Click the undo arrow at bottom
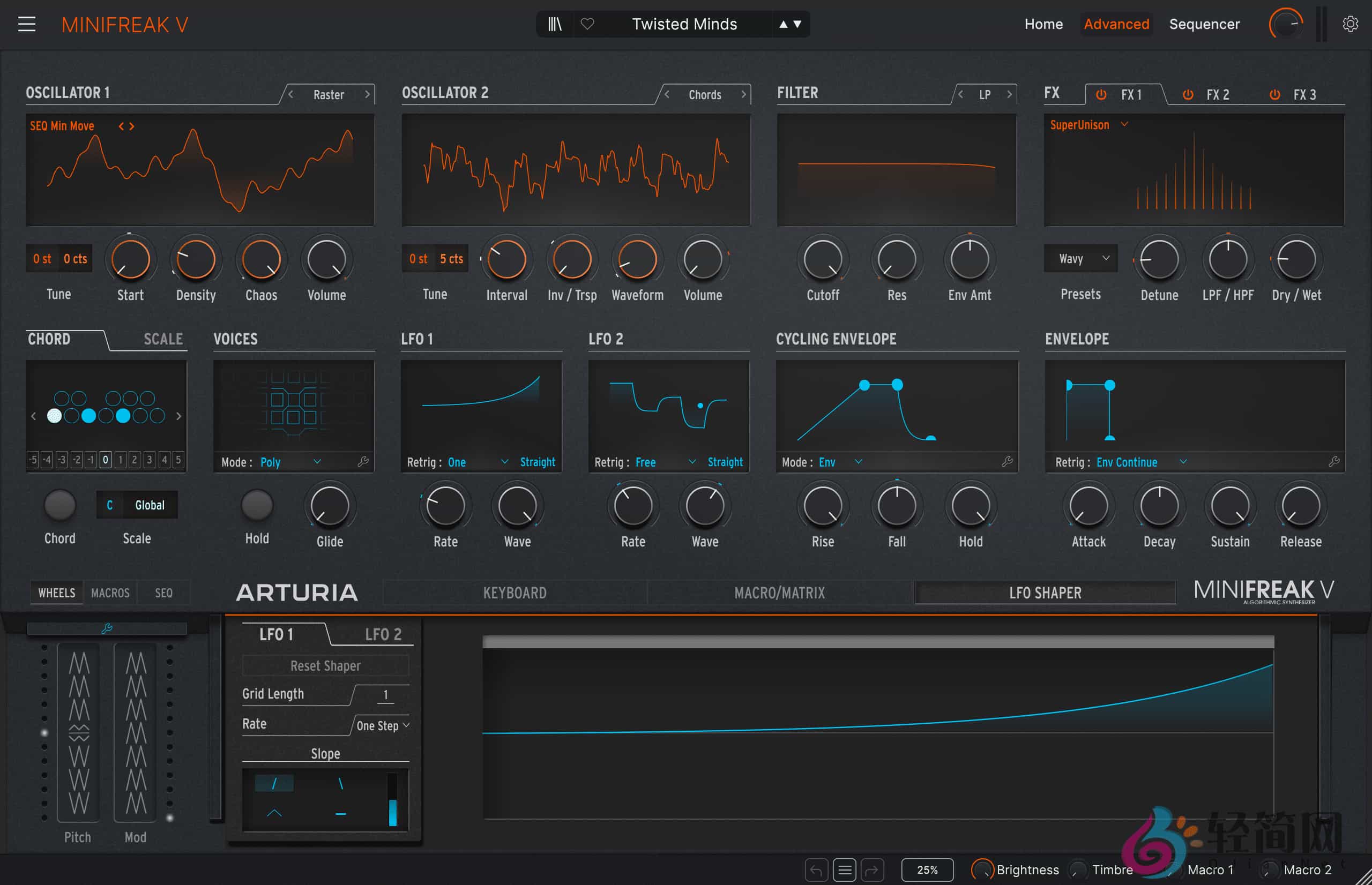1372x885 pixels. (816, 869)
